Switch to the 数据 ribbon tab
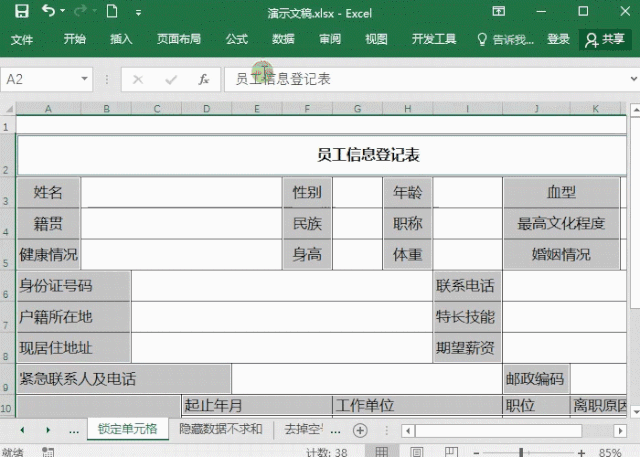640x457 pixels. click(283, 39)
